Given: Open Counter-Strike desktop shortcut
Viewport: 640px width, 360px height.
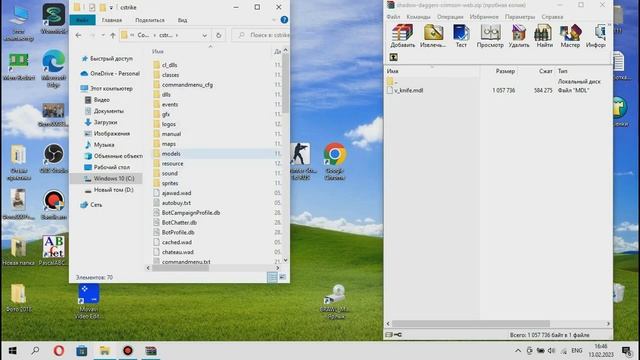Looking at the screenshot, I should 301,161.
